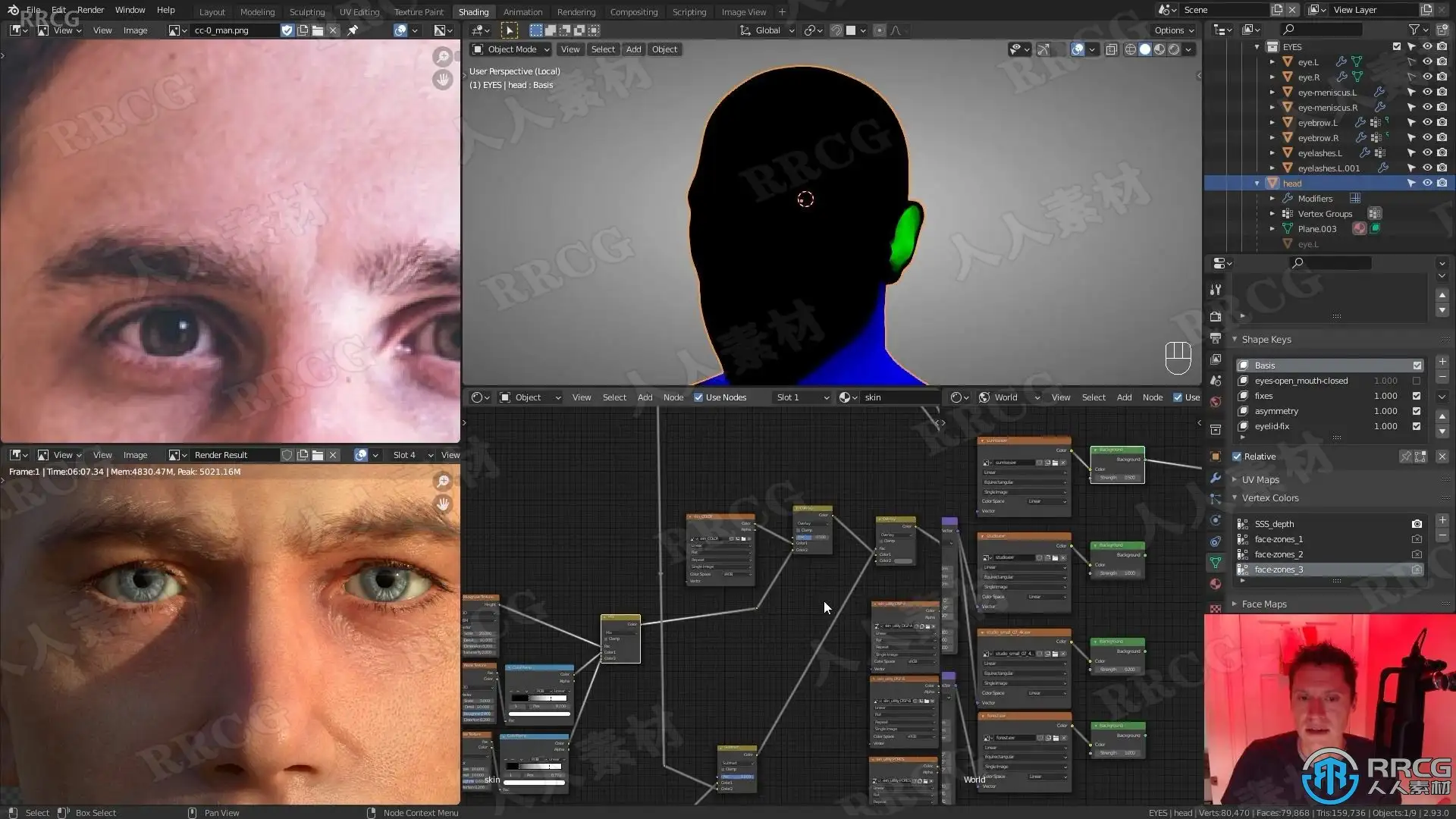Toggle X-ray view in viewport header
Viewport: 1456px width, 819px height.
coord(1111,49)
